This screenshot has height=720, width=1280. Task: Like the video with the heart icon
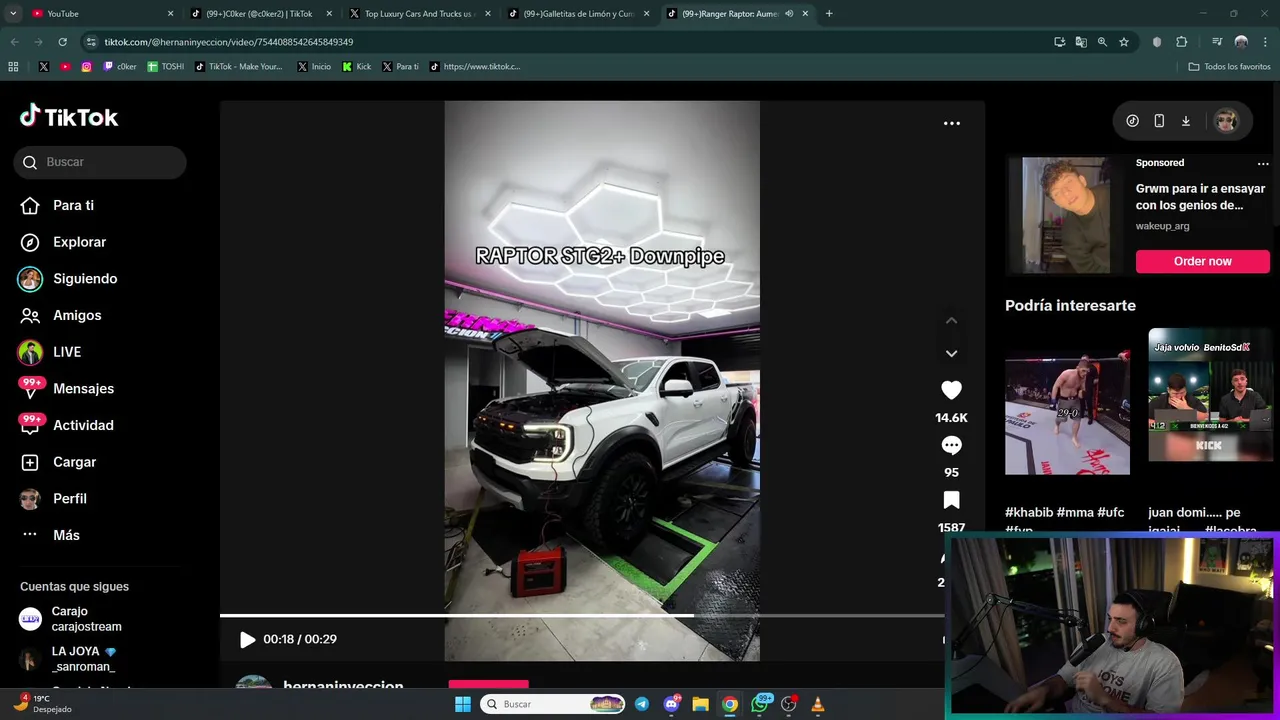pyautogui.click(x=951, y=390)
